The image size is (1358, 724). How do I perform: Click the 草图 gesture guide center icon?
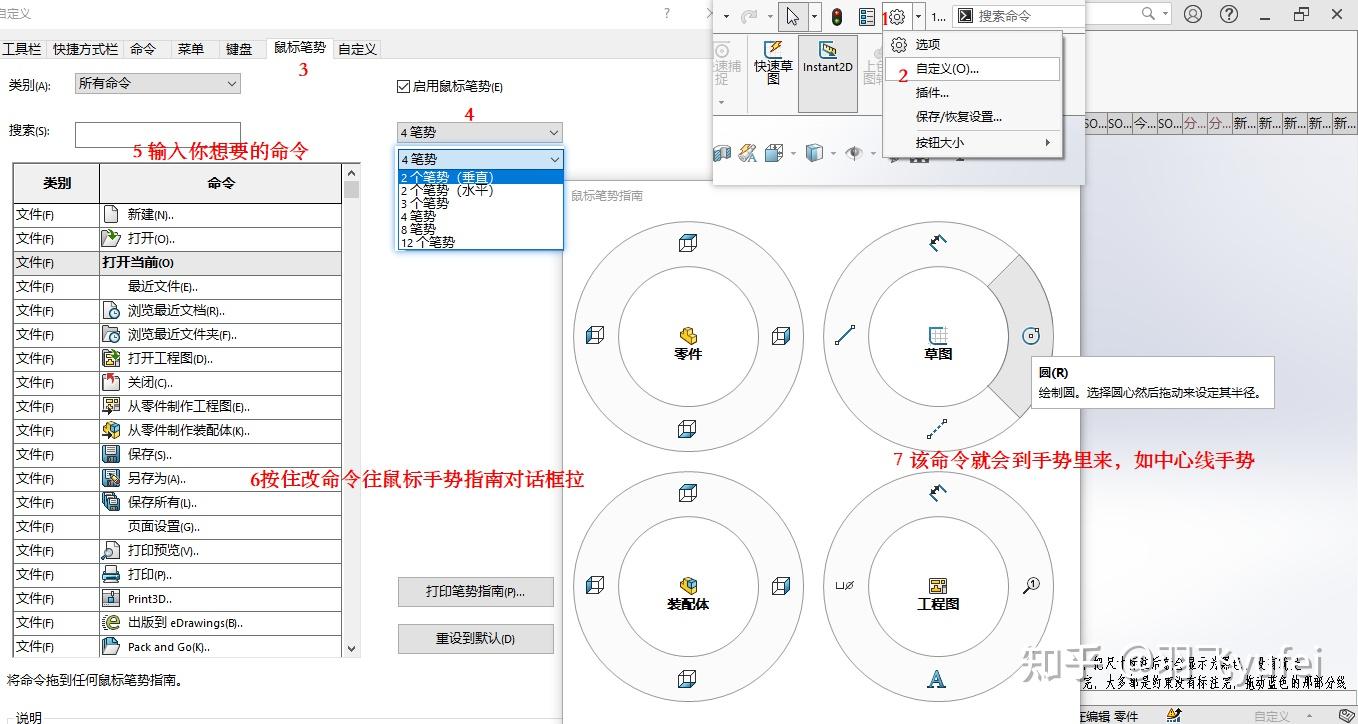coord(937,335)
